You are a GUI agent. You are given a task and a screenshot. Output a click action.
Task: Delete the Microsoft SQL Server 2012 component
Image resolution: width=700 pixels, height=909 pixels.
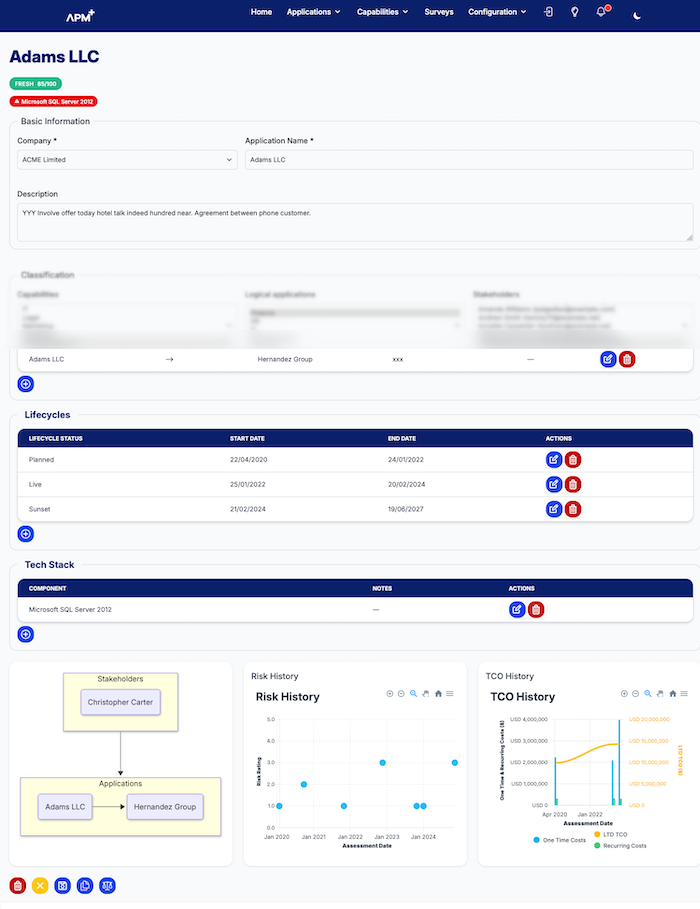(x=536, y=610)
